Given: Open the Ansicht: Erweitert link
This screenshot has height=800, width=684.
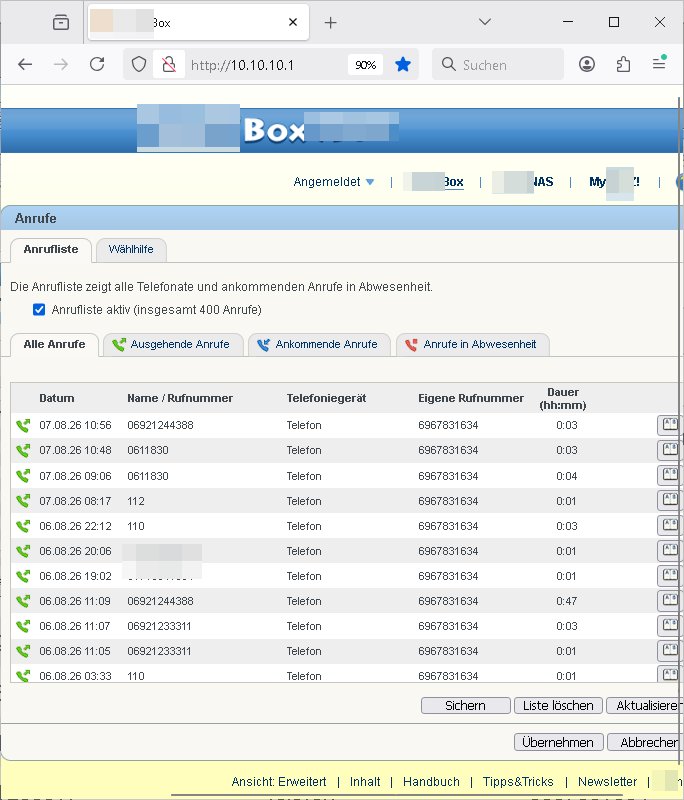Looking at the screenshot, I should [278, 782].
